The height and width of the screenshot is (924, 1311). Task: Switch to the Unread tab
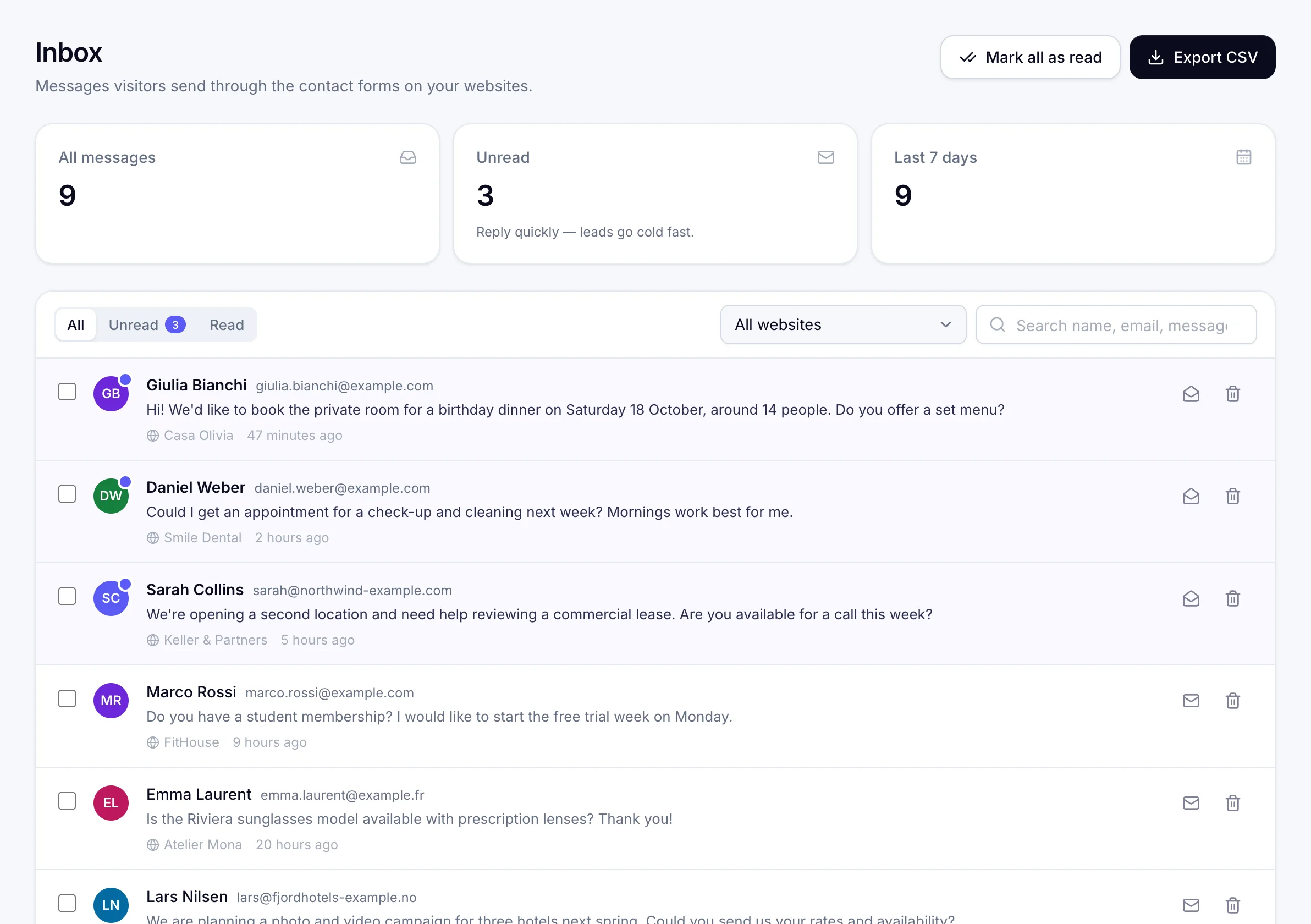click(x=147, y=324)
